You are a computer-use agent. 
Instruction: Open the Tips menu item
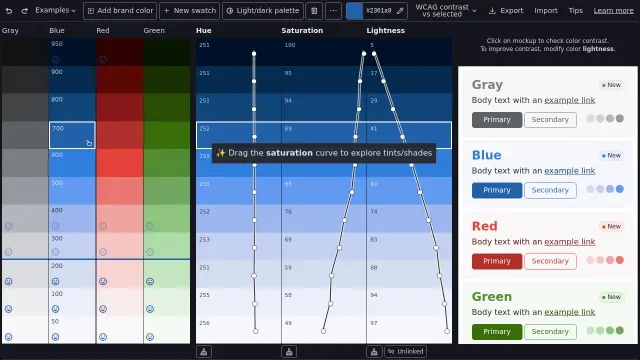[576, 11]
